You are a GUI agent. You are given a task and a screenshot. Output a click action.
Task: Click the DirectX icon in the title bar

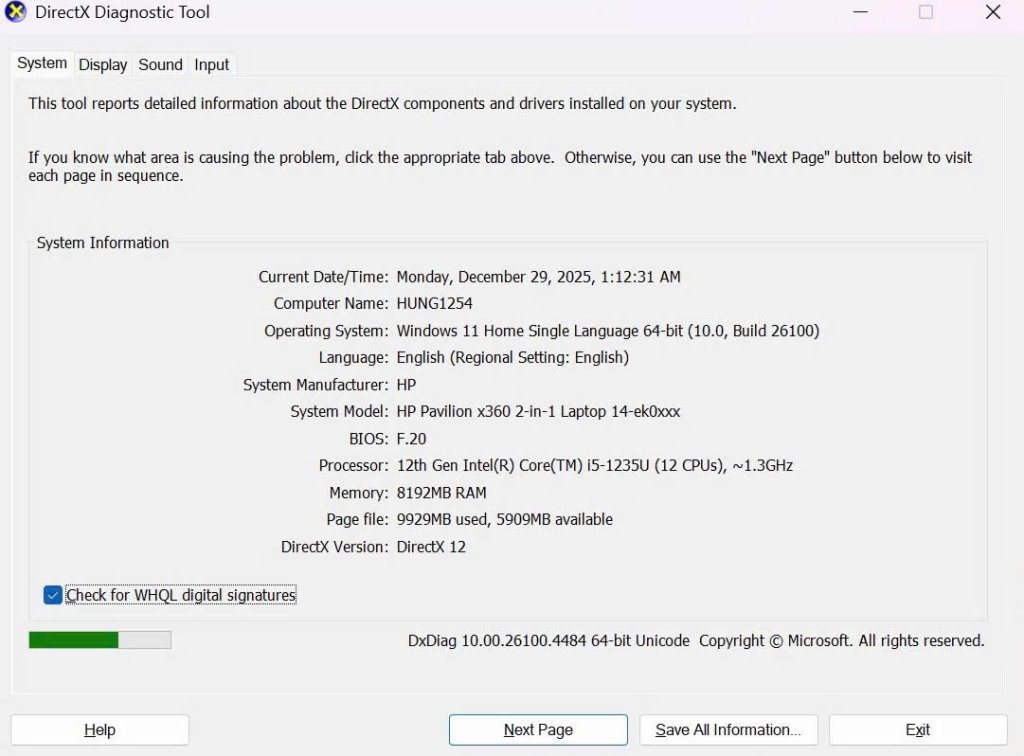16,13
